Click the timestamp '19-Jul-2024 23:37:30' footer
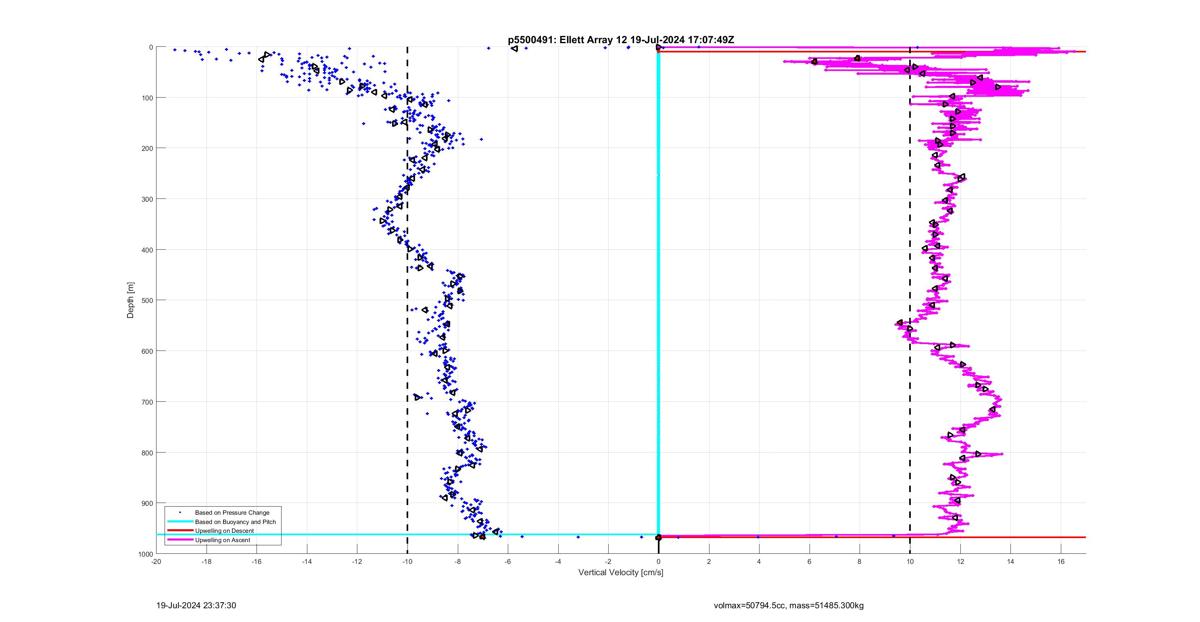 point(196,605)
